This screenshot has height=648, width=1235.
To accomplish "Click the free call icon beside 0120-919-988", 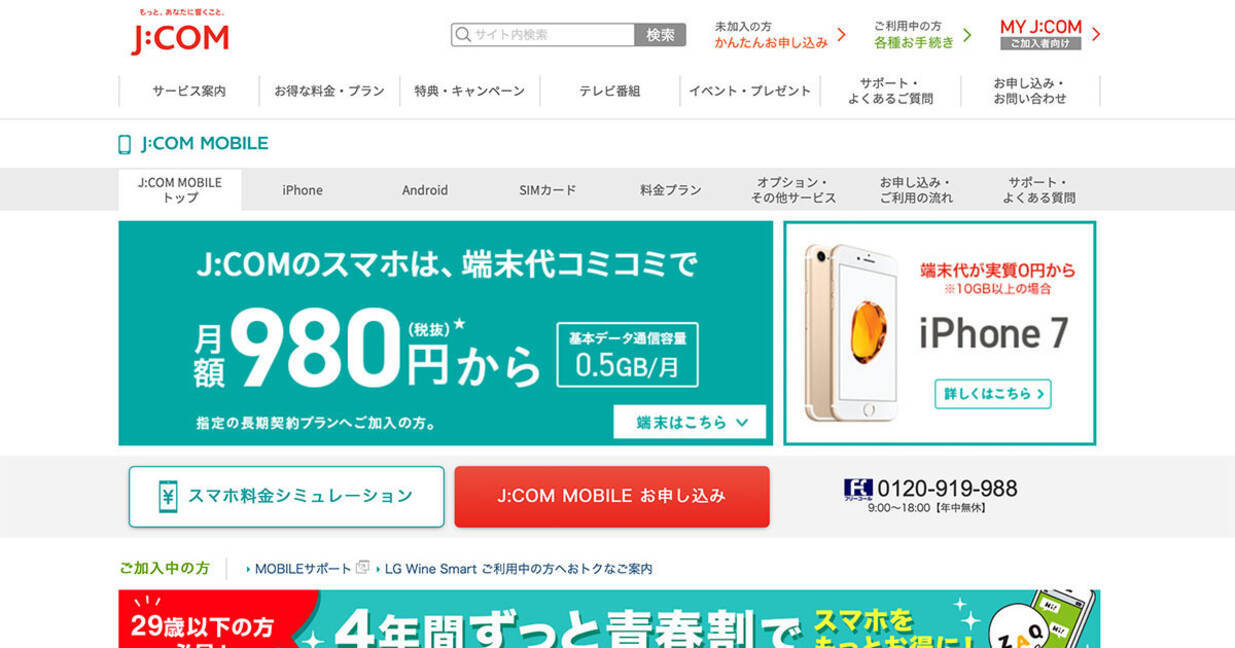I will click(858, 489).
